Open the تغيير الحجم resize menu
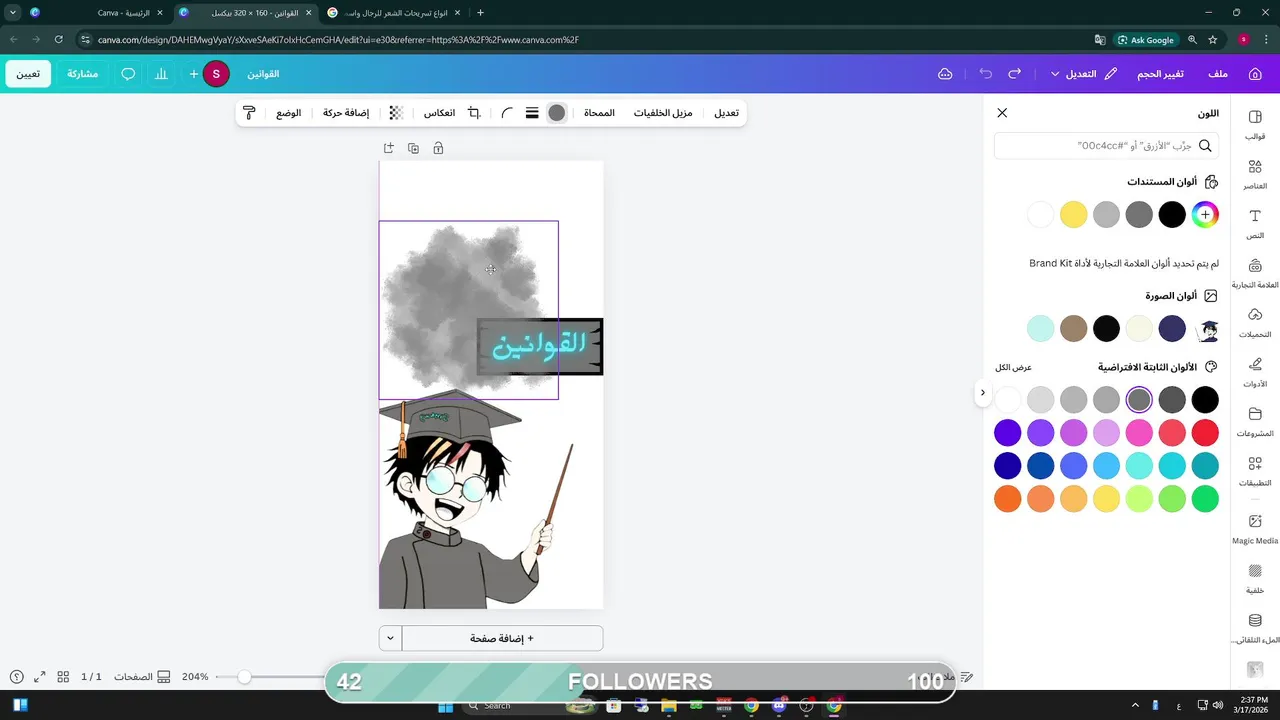The height and width of the screenshot is (720, 1280). (1160, 74)
